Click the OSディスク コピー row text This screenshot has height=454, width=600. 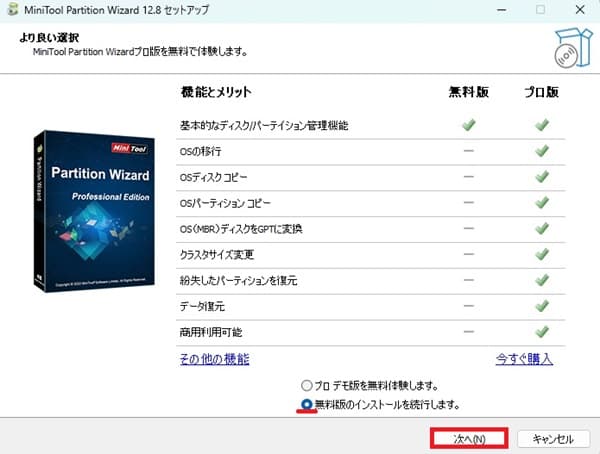tap(214, 177)
